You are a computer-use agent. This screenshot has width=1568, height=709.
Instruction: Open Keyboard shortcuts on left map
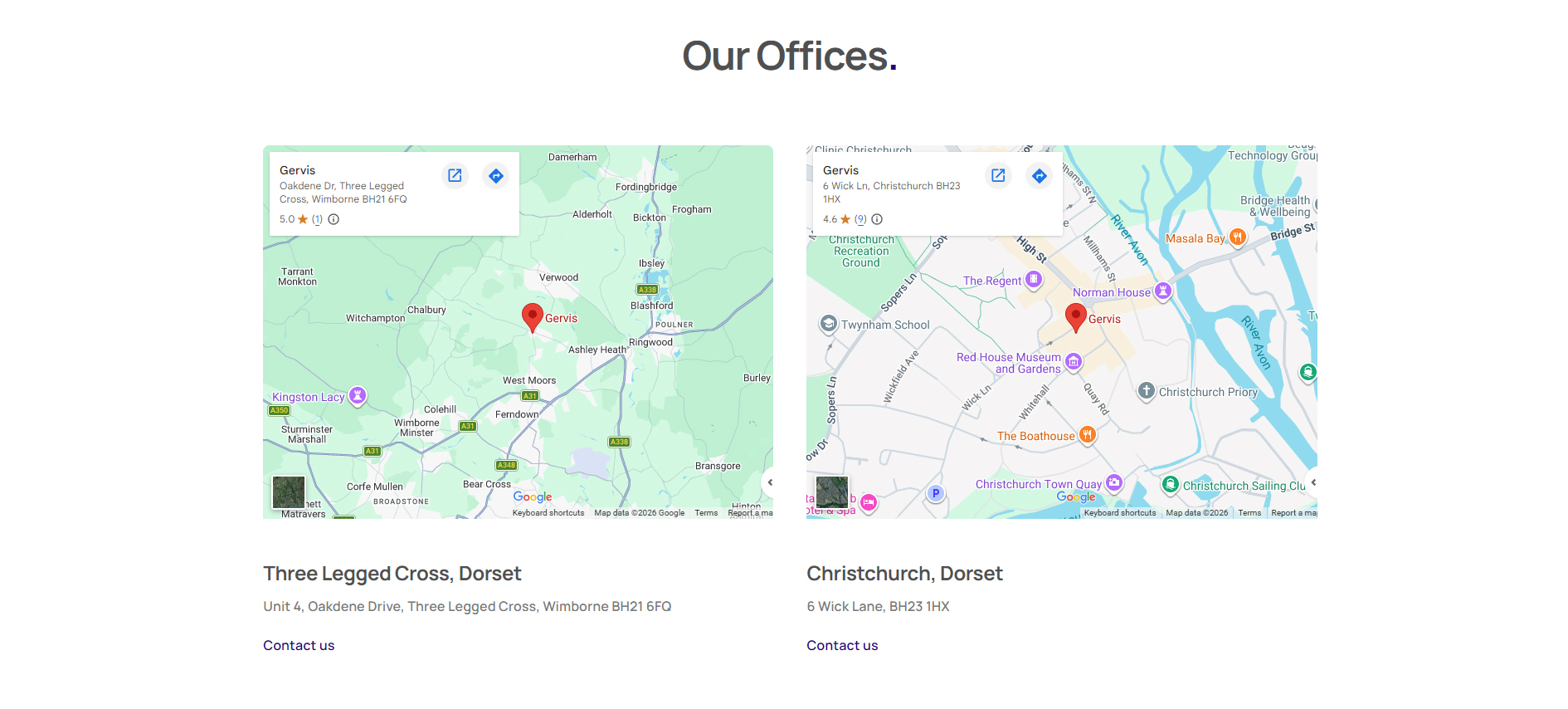point(548,513)
